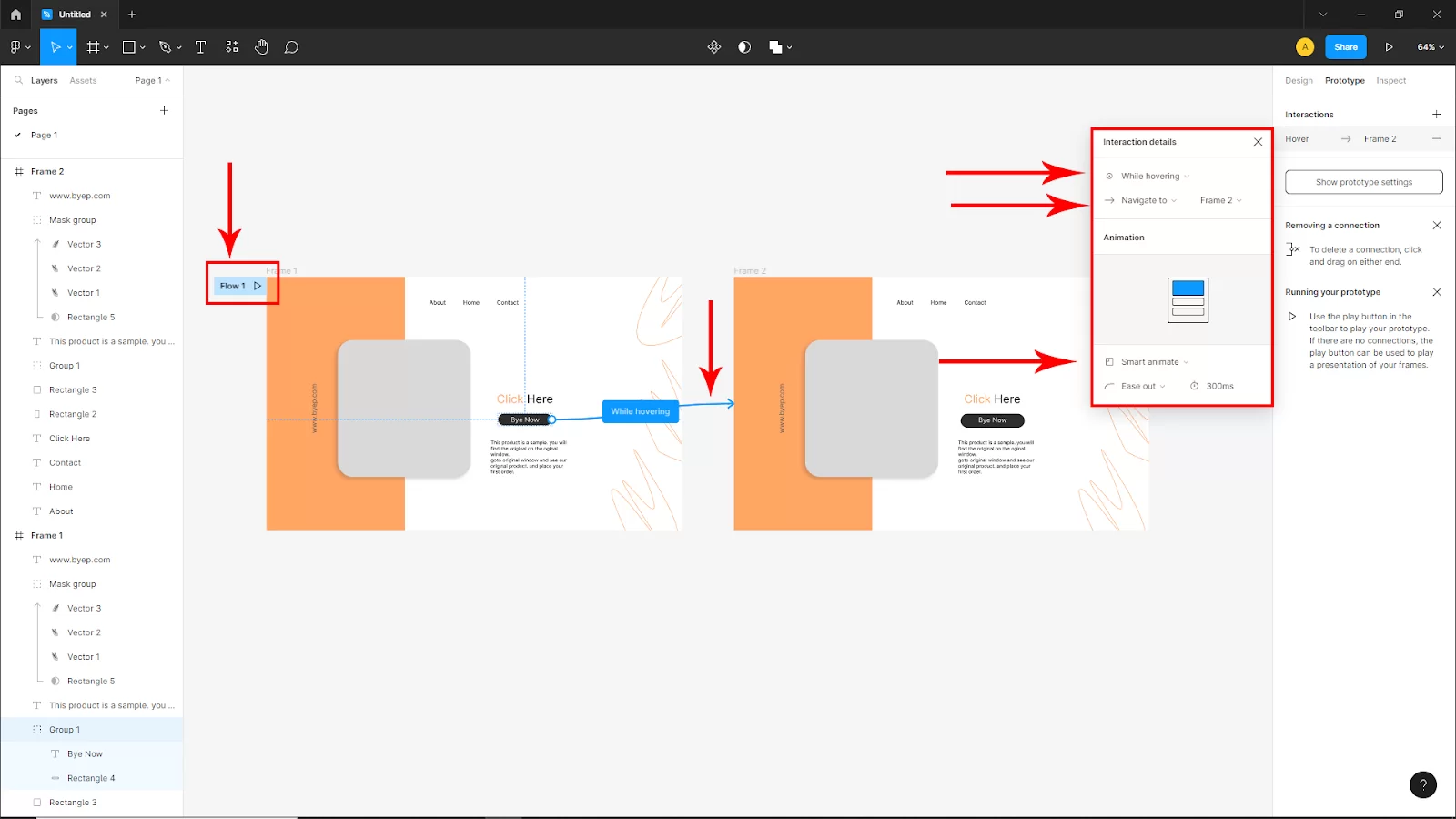This screenshot has height=819, width=1456.
Task: Switch to the Inspect tab
Action: [1390, 80]
